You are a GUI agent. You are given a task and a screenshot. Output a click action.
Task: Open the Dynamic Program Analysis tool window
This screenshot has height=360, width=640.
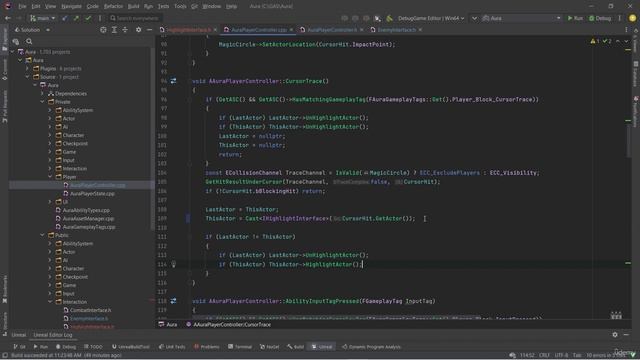pos(371,347)
